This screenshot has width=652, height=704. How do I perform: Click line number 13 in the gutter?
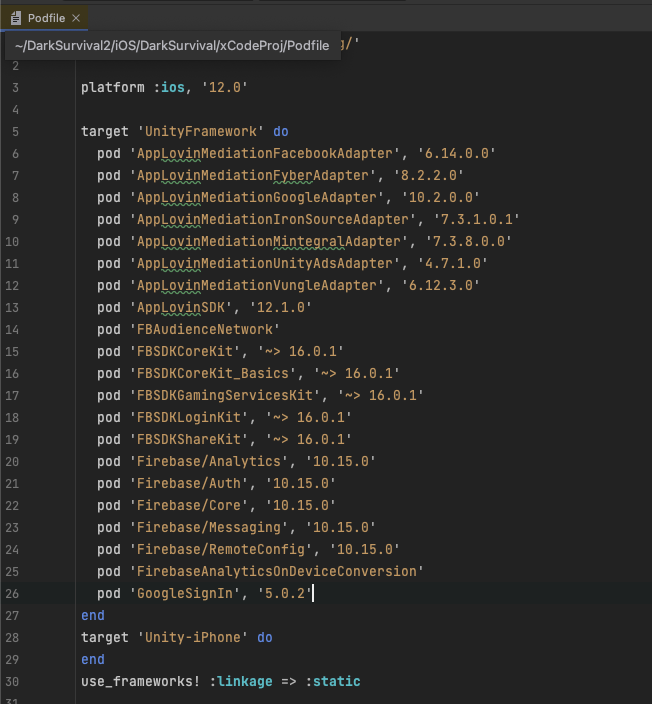coord(15,307)
